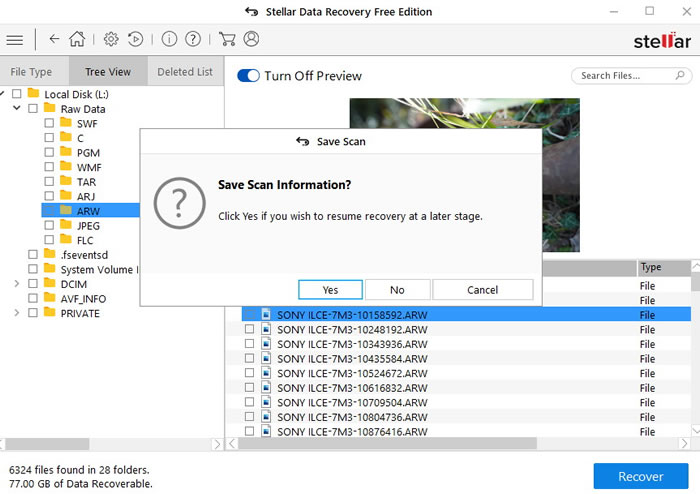Check the SWF folder checkbox

[49, 124]
